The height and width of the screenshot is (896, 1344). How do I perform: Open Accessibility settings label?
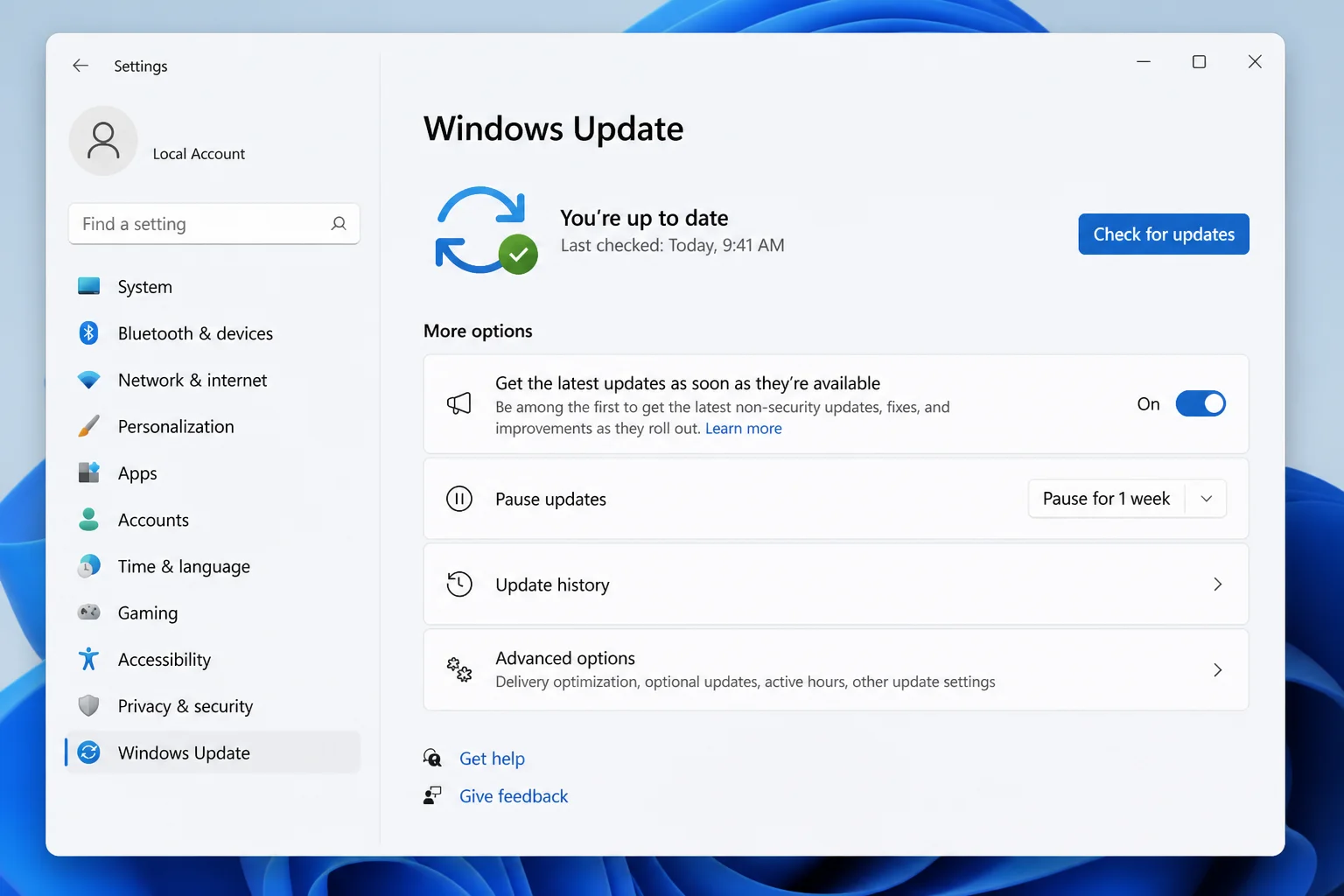[164, 660]
